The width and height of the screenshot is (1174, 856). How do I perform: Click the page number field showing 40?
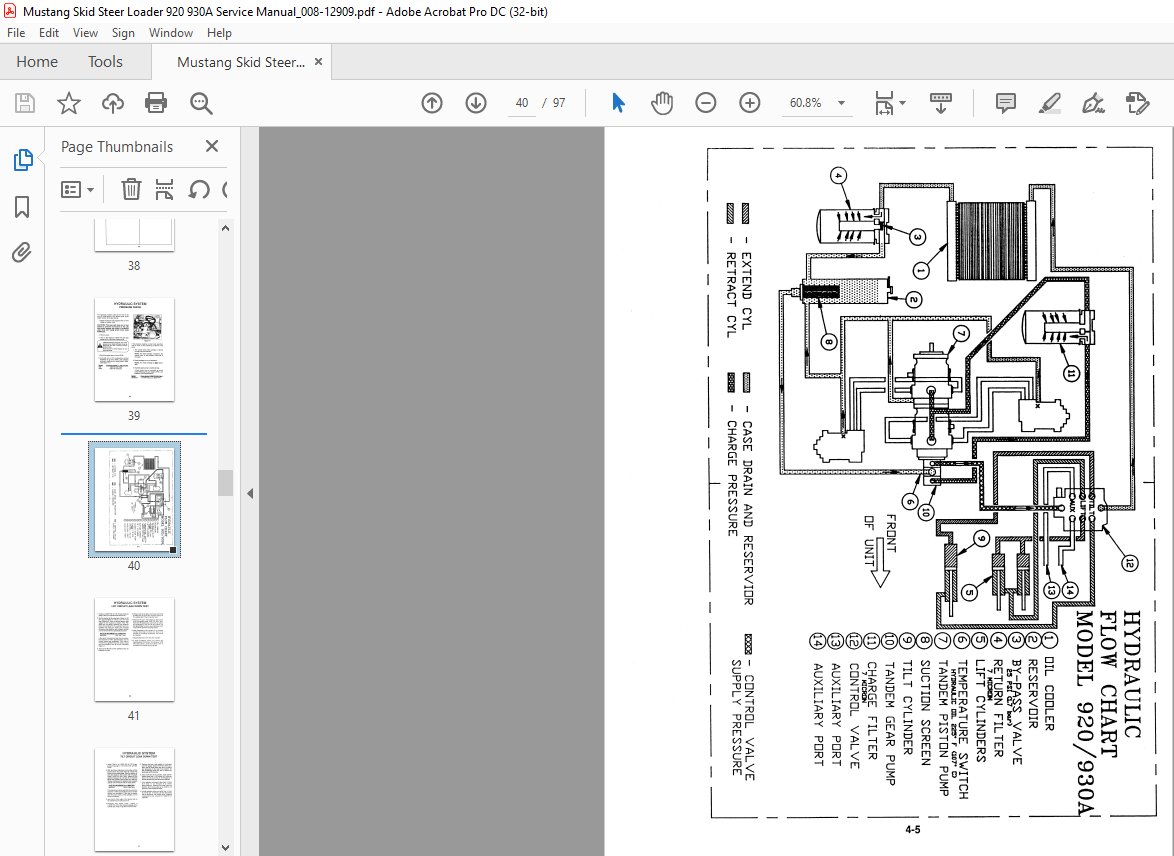(522, 103)
